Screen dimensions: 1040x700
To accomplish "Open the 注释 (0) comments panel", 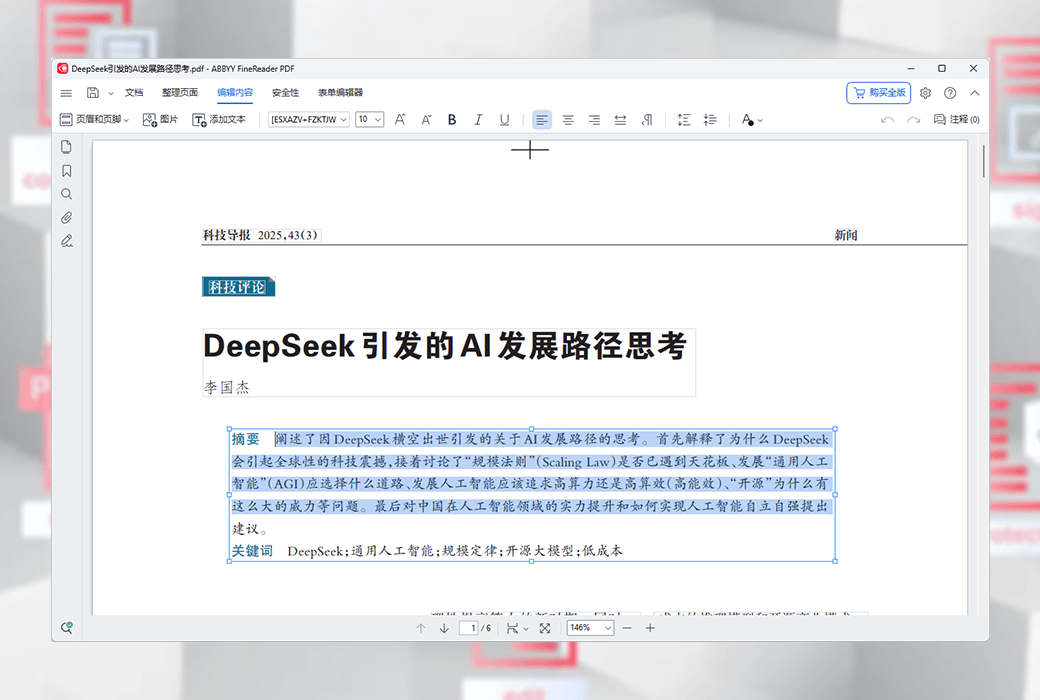I will coord(956,120).
